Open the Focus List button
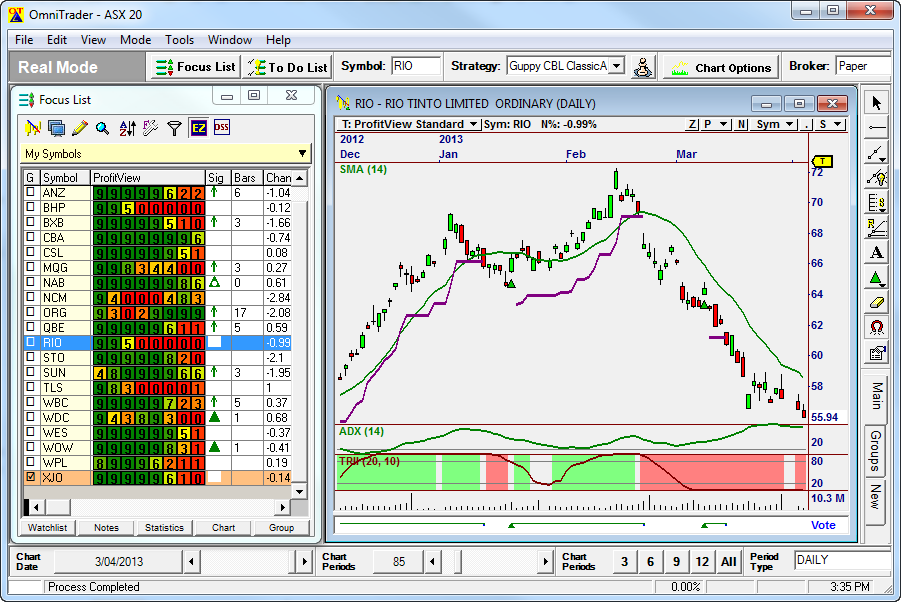Image resolution: width=901 pixels, height=602 pixels. [195, 67]
